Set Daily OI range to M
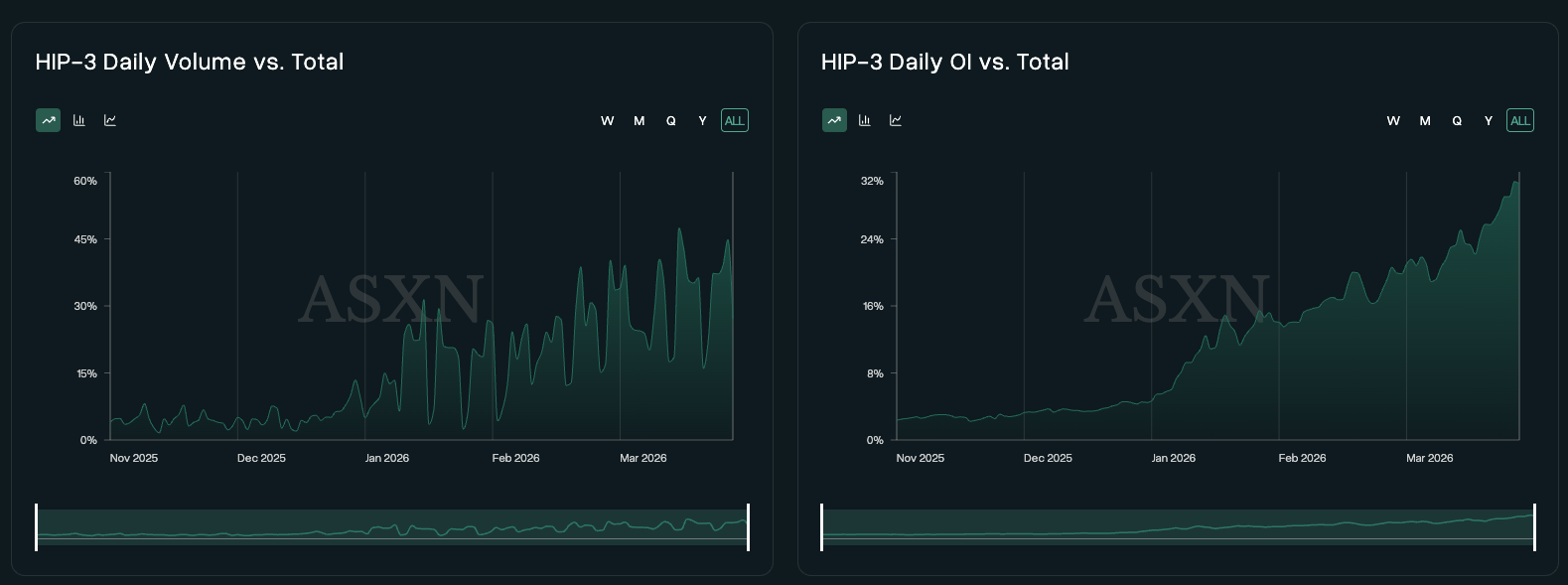 [1425, 120]
